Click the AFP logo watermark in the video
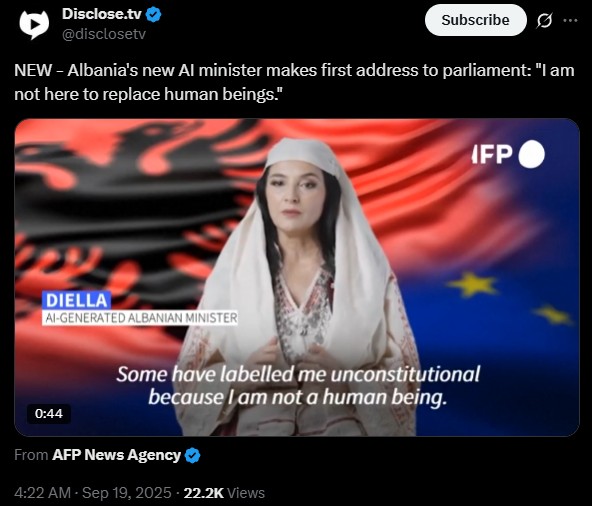The height and width of the screenshot is (506, 592). (508, 154)
